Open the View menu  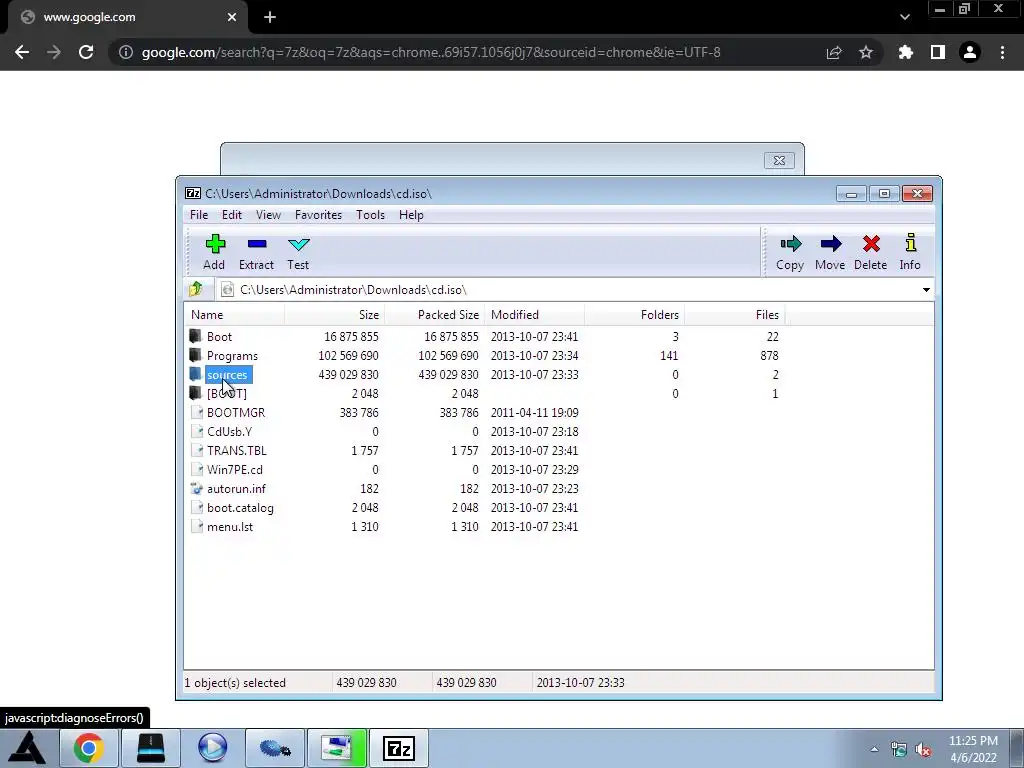pyautogui.click(x=268, y=215)
